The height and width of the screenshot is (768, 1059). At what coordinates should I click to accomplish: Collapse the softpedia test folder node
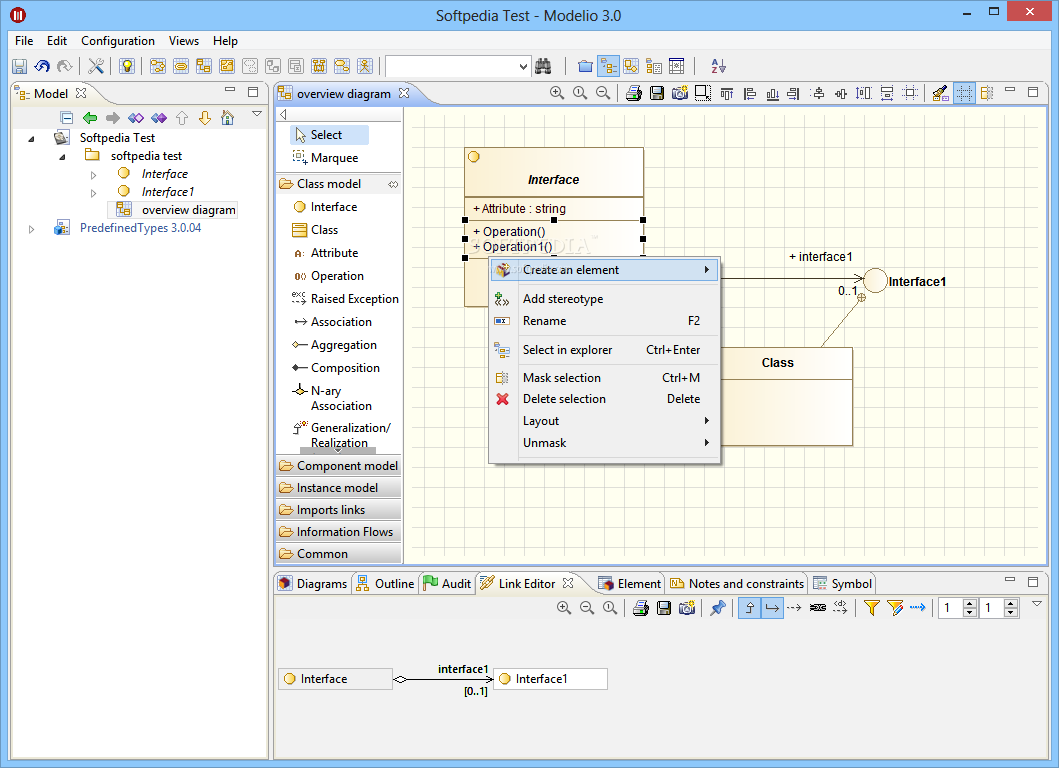62,157
